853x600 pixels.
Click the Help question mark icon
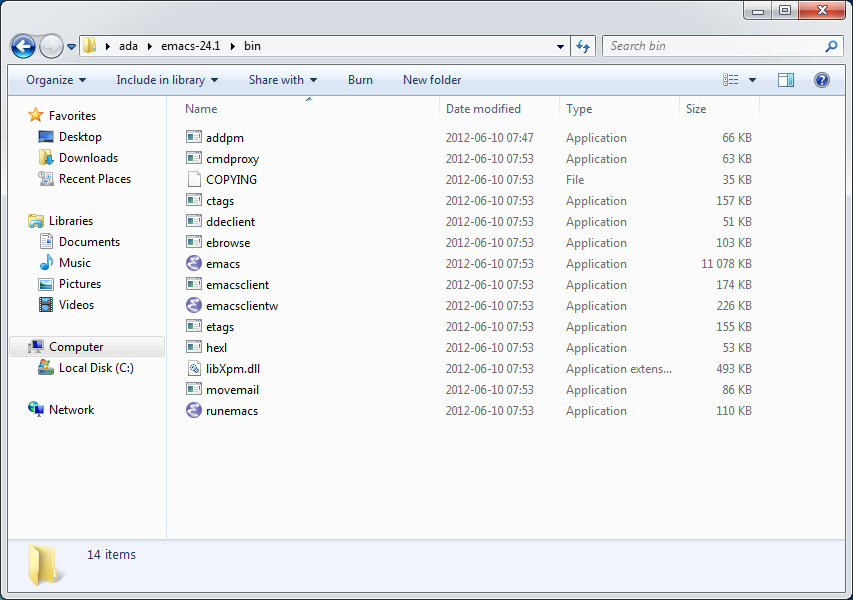[x=821, y=80]
